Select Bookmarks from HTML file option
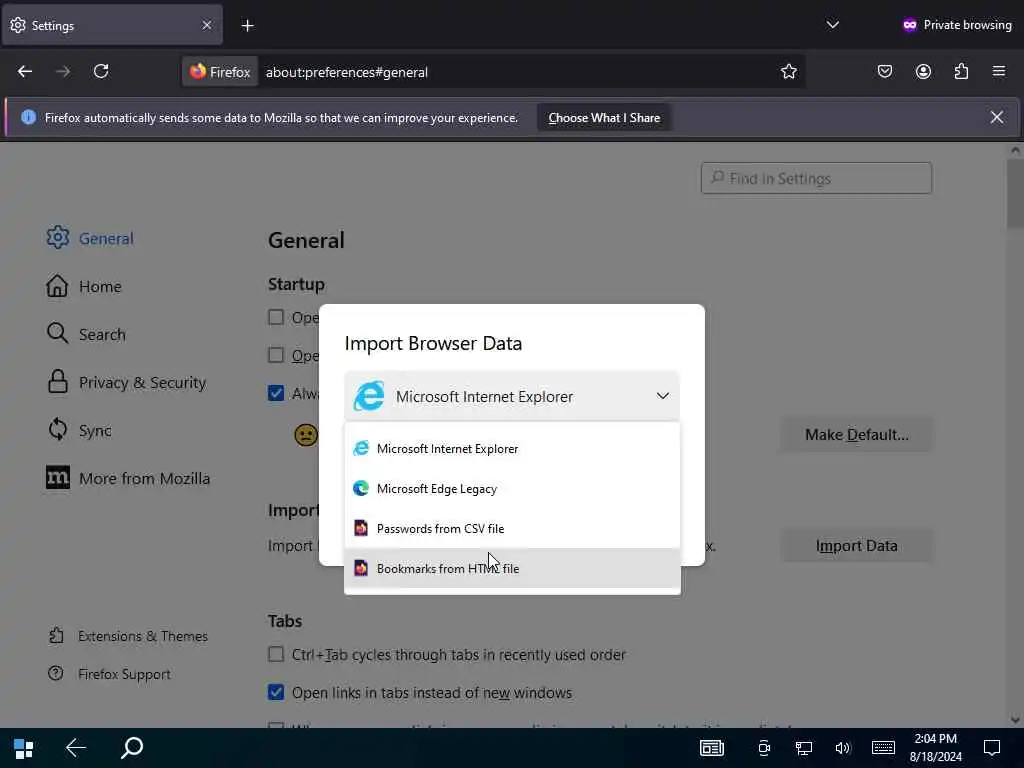1024x768 pixels. coord(512,568)
